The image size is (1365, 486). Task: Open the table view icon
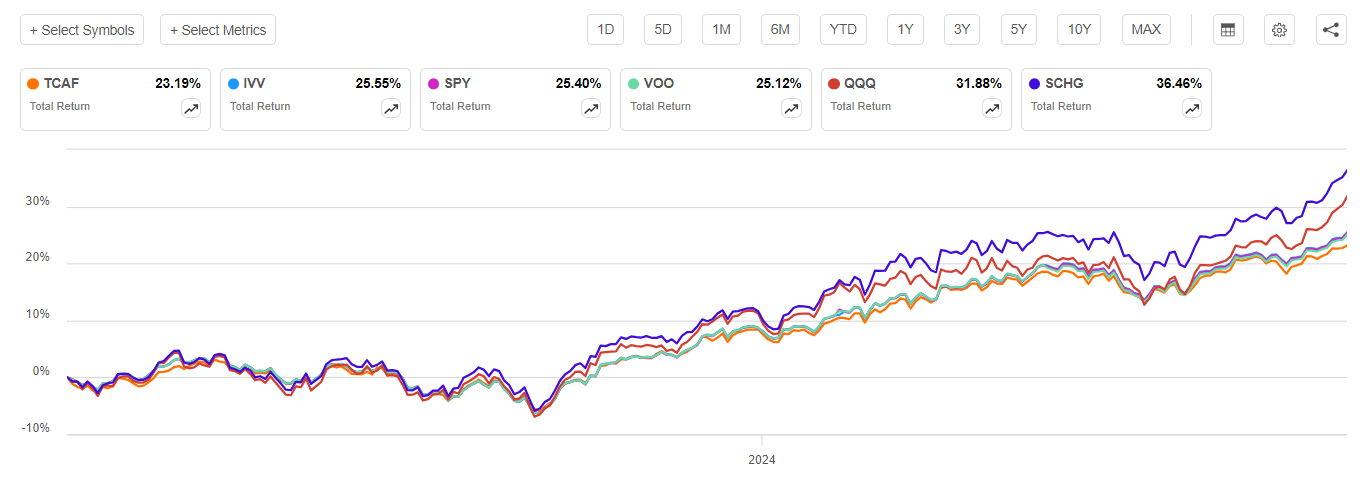1228,30
